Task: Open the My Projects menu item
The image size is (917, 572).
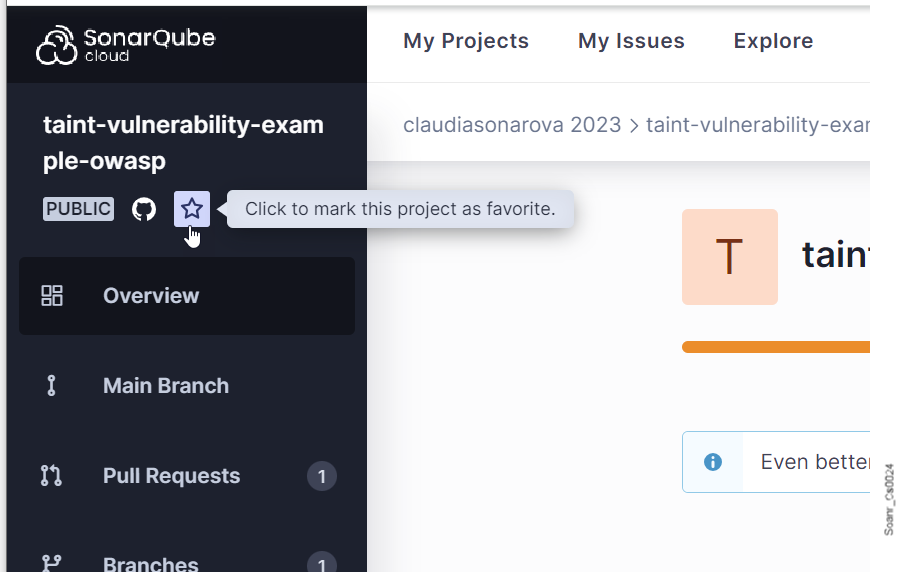Action: (466, 41)
